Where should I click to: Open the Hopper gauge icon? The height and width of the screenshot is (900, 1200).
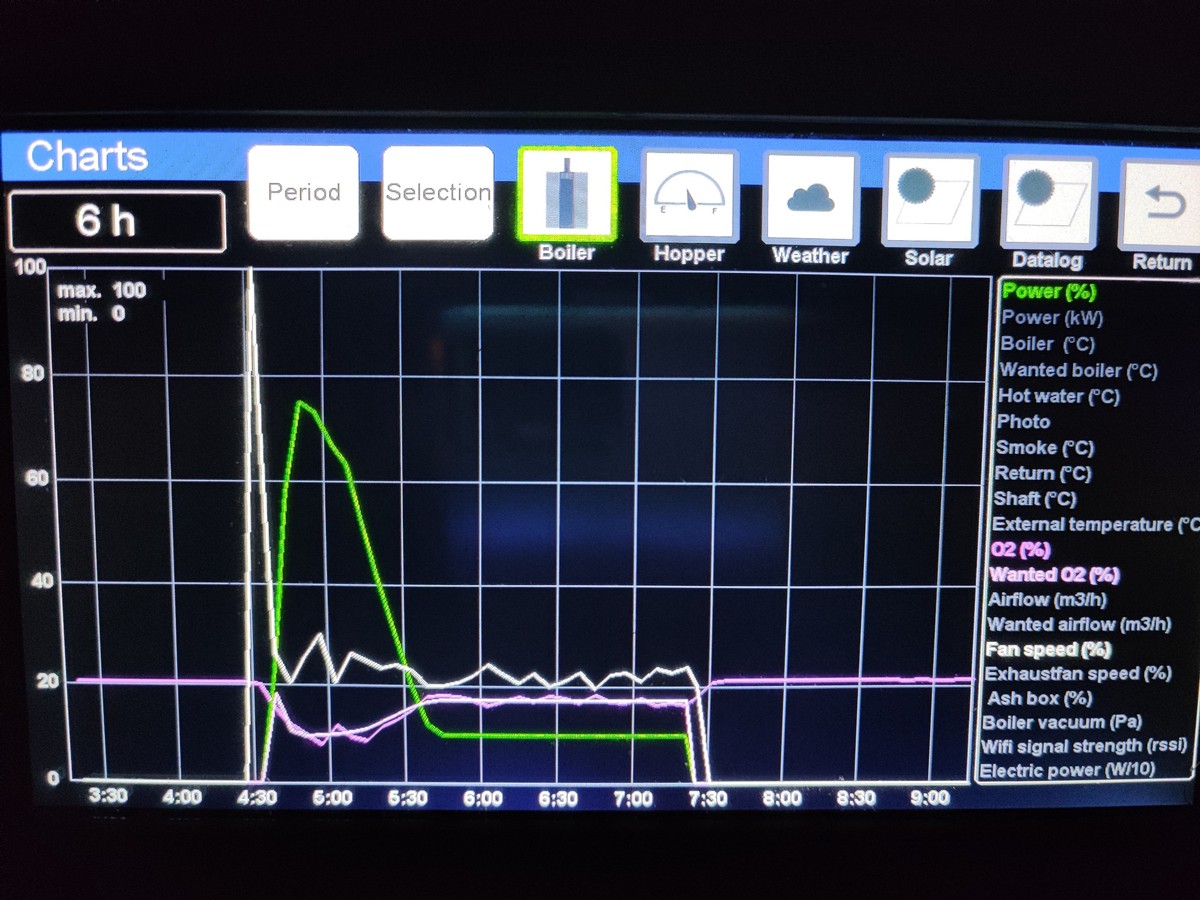pyautogui.click(x=688, y=197)
